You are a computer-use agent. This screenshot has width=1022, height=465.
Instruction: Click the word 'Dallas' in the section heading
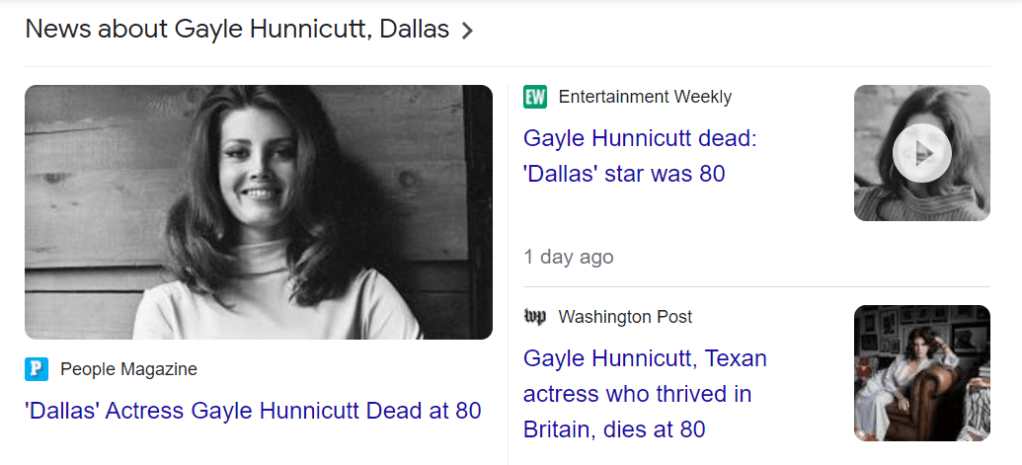point(414,29)
